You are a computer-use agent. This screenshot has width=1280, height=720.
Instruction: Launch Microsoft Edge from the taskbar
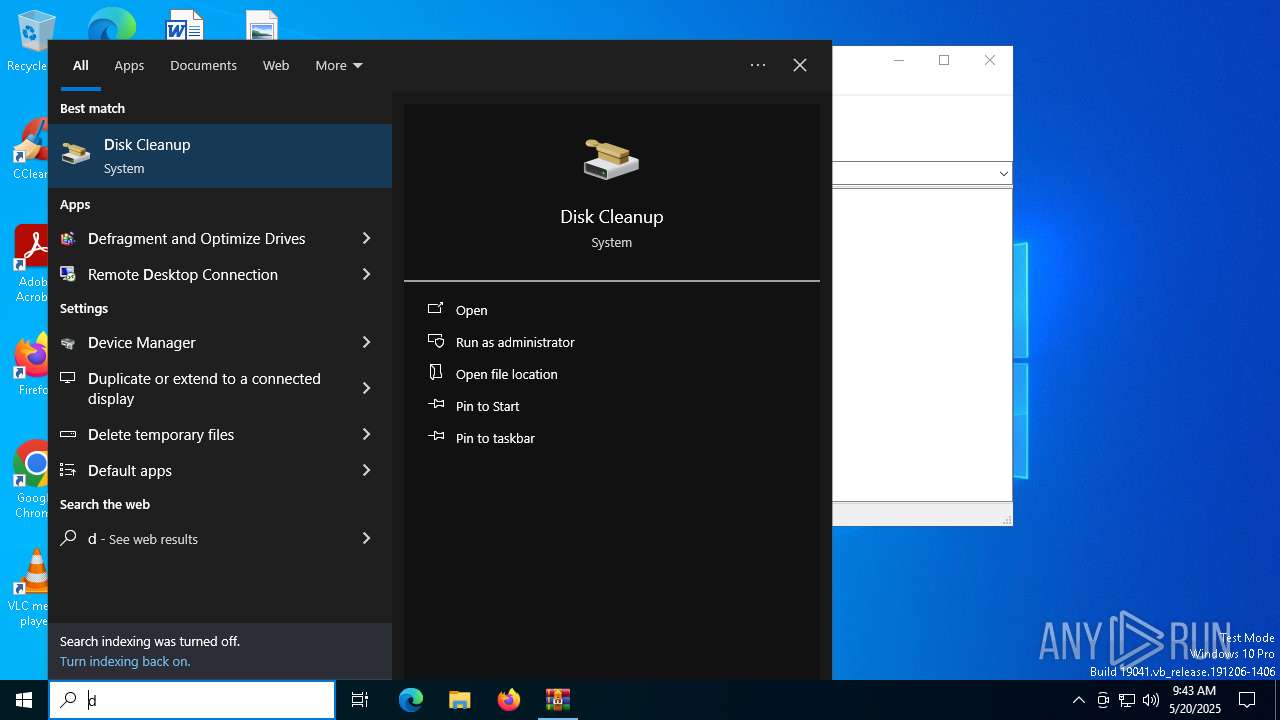click(x=411, y=700)
